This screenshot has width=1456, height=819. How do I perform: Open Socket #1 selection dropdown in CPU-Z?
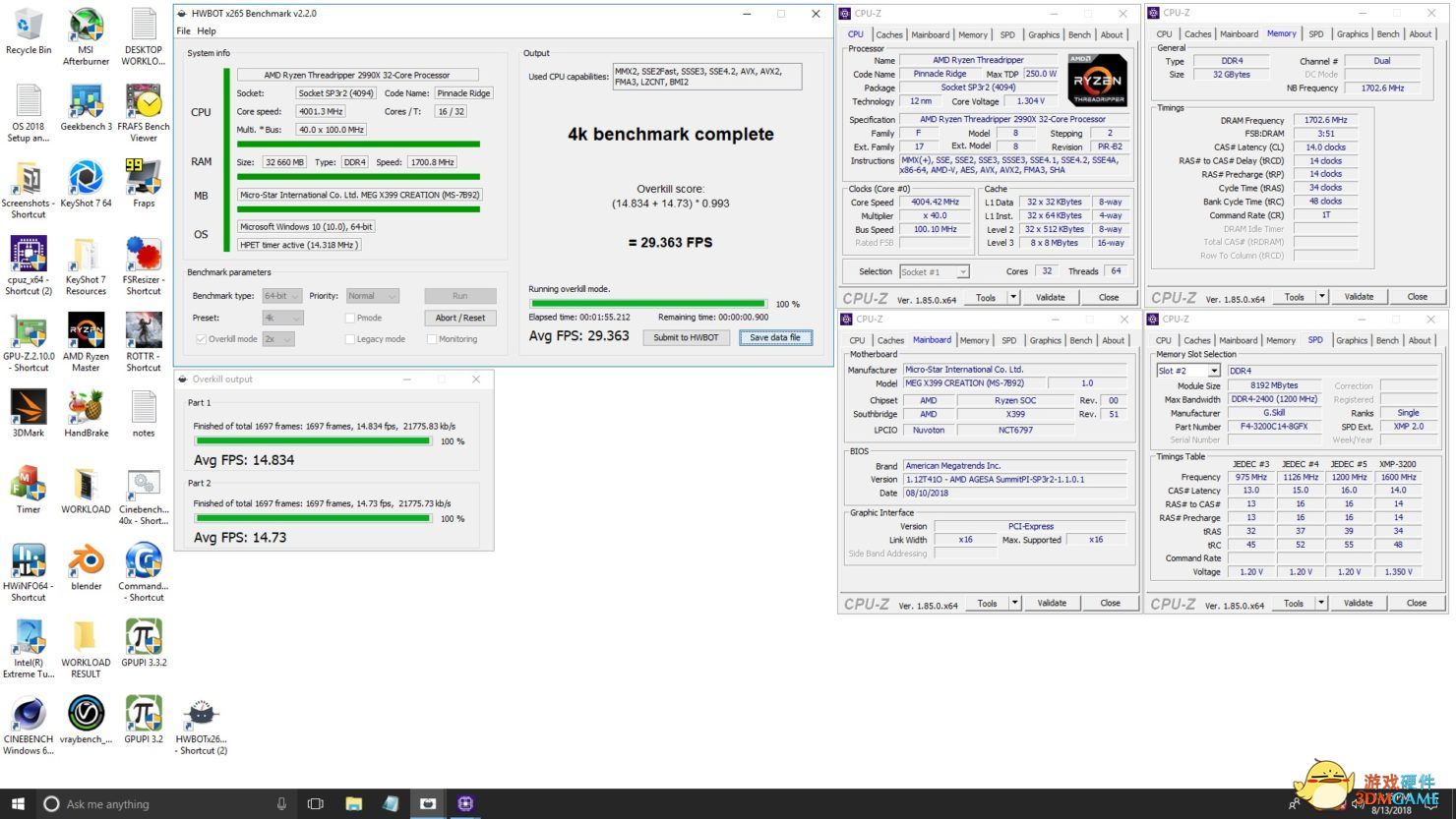934,271
